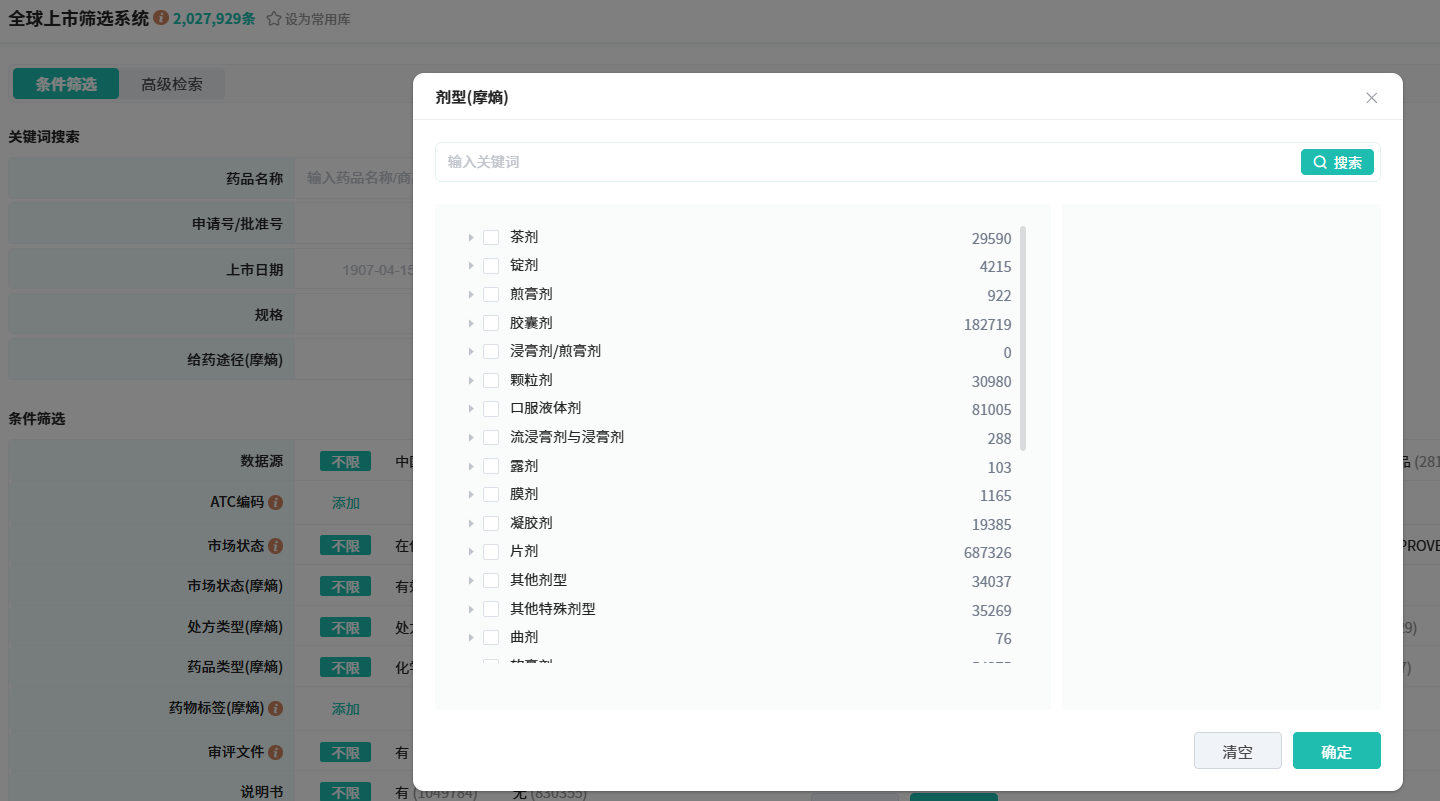Check the 茶剂 checkbox
This screenshot has height=801, width=1440.
[x=491, y=237]
